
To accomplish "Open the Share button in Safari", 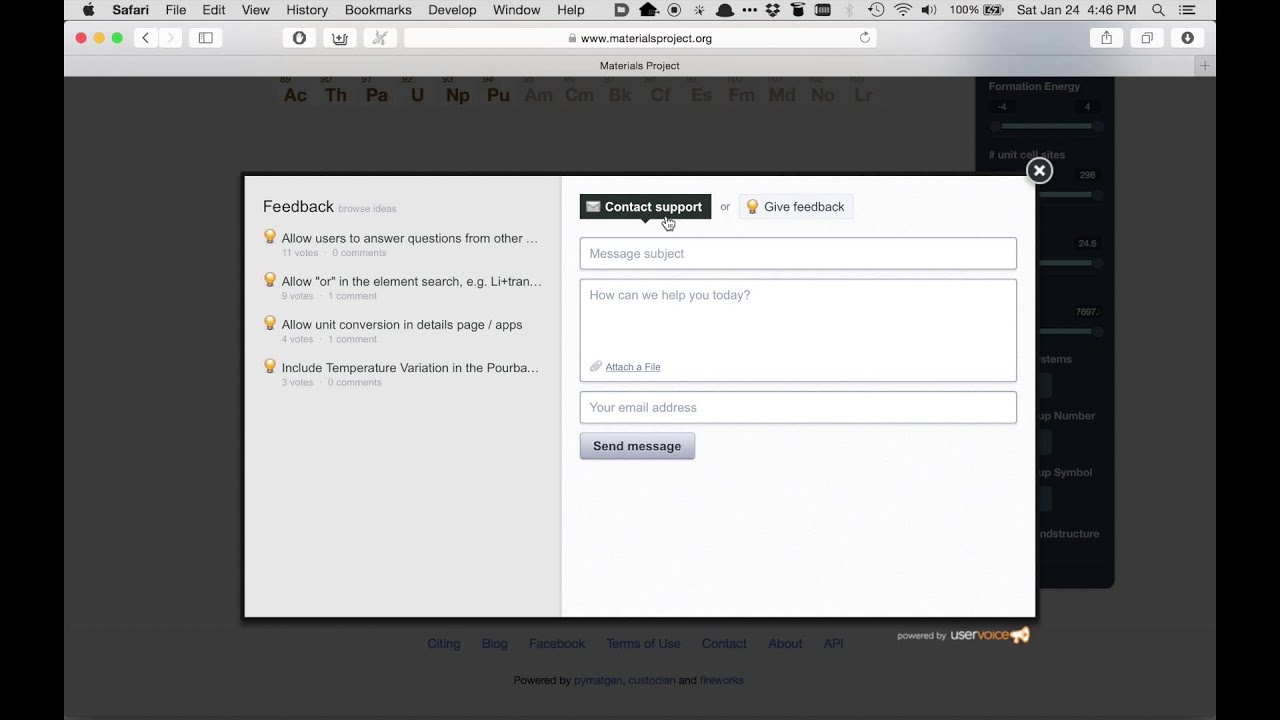I will 1106,38.
